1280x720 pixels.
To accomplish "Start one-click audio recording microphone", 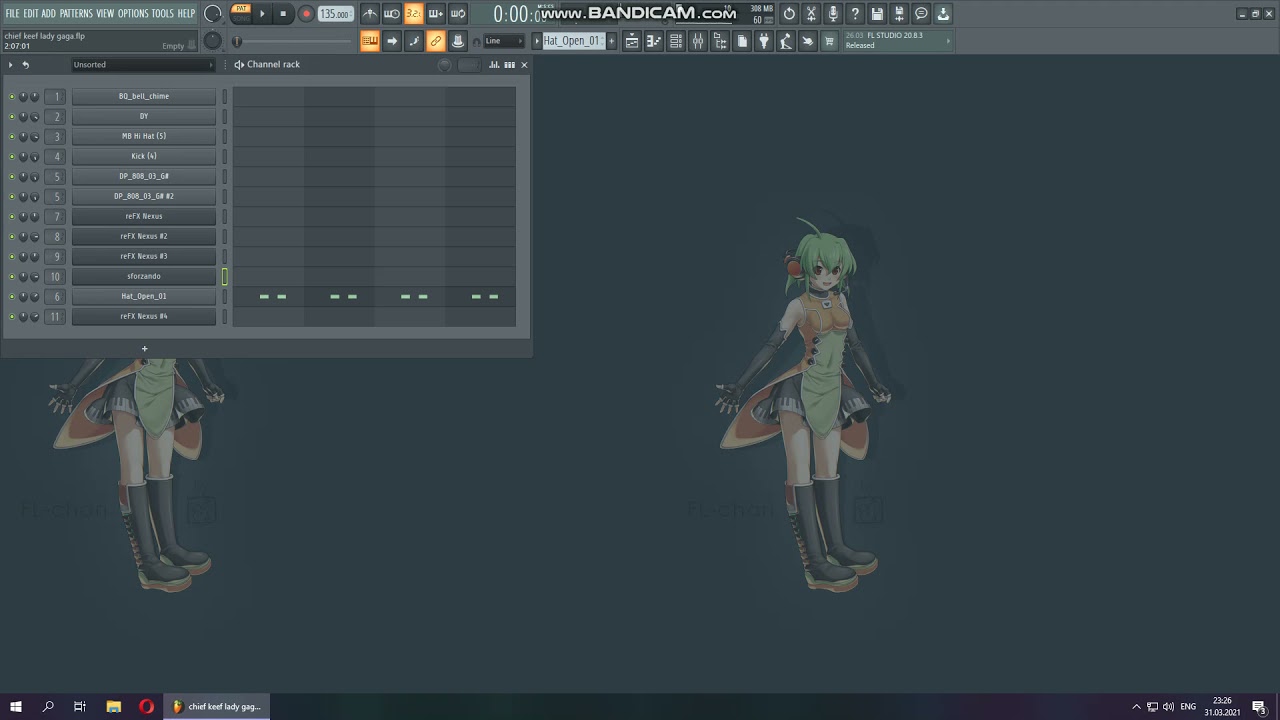I will (x=833, y=14).
